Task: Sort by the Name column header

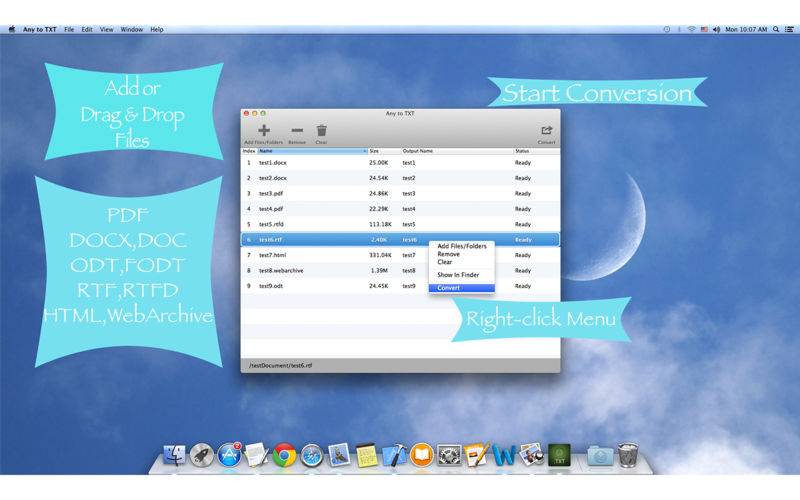Action: pyautogui.click(x=312, y=151)
